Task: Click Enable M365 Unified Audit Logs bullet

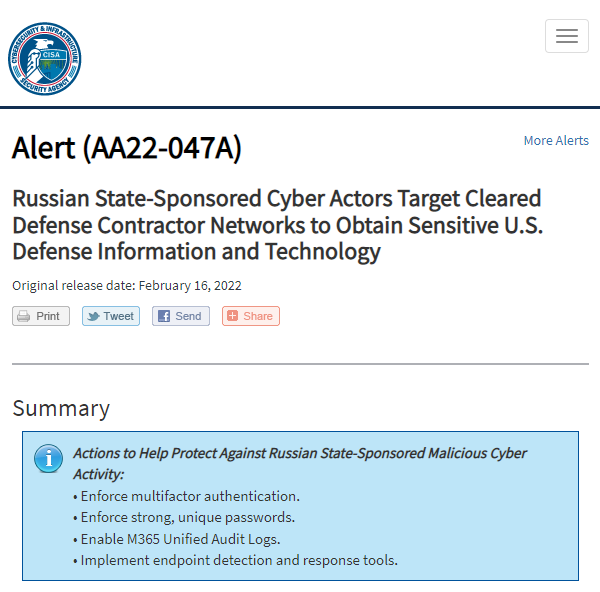Action: (177, 539)
